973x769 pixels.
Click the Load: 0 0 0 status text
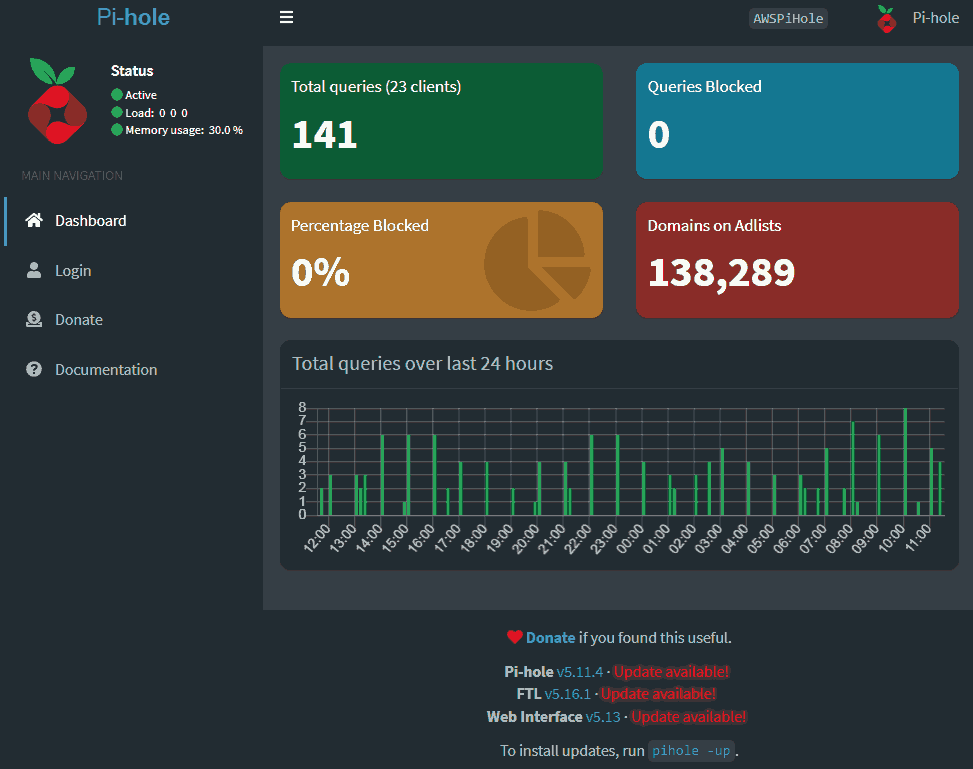coord(156,113)
